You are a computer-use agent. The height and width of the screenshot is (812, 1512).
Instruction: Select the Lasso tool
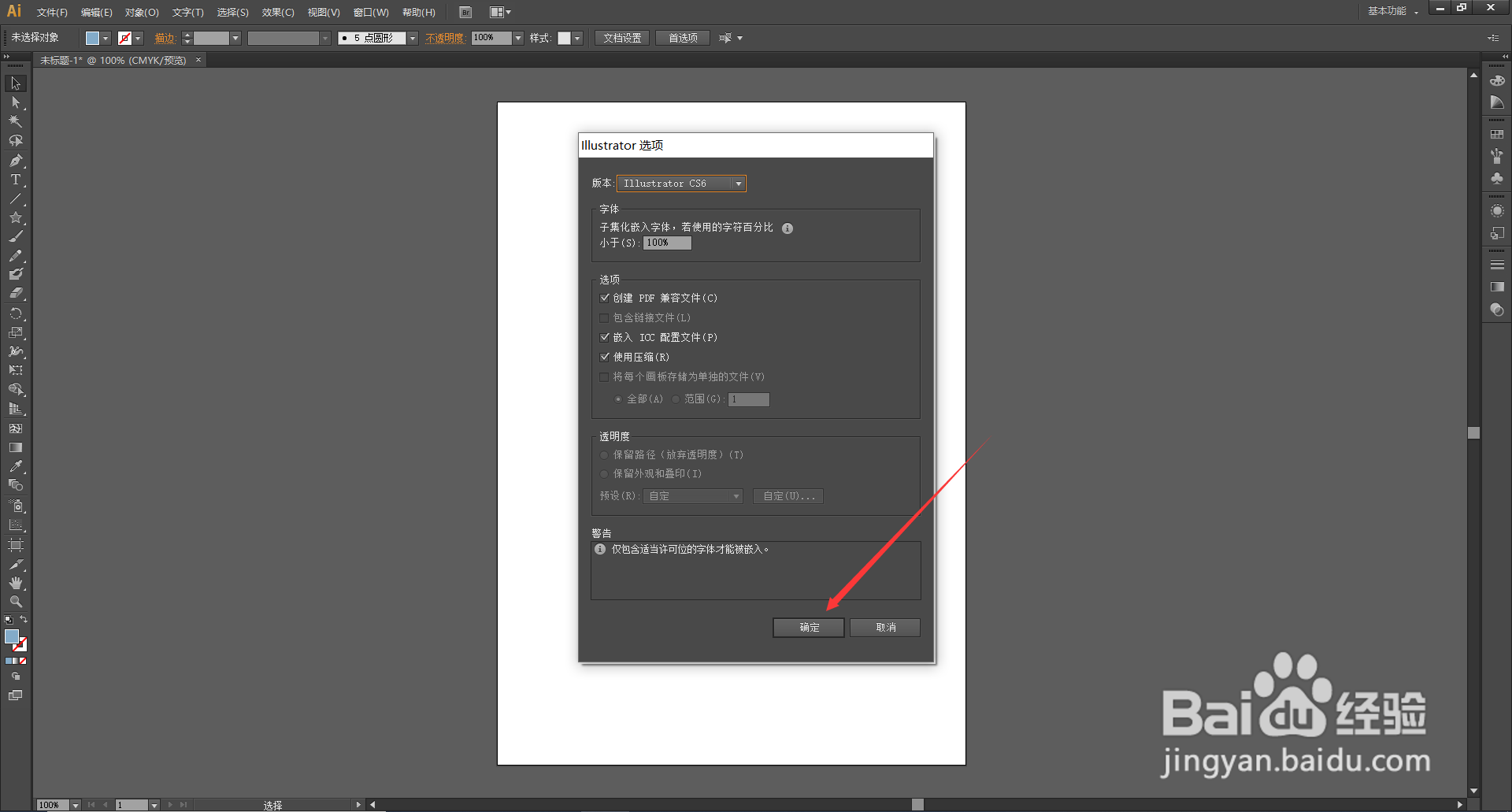[x=16, y=140]
